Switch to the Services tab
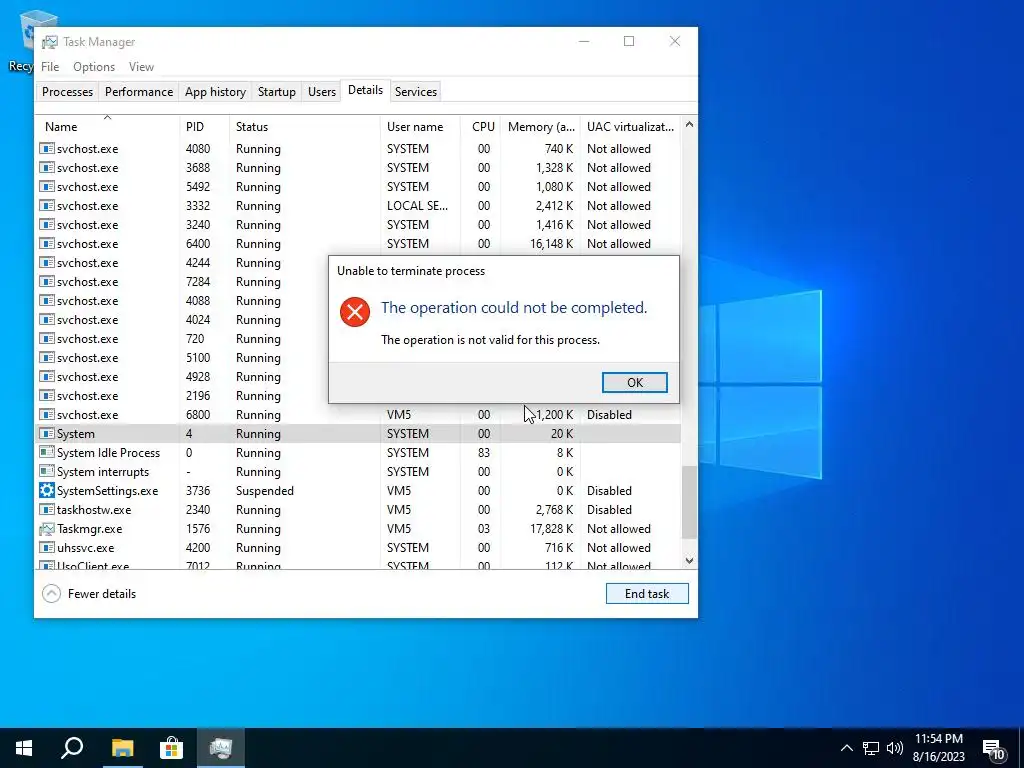1024x768 pixels. [416, 91]
